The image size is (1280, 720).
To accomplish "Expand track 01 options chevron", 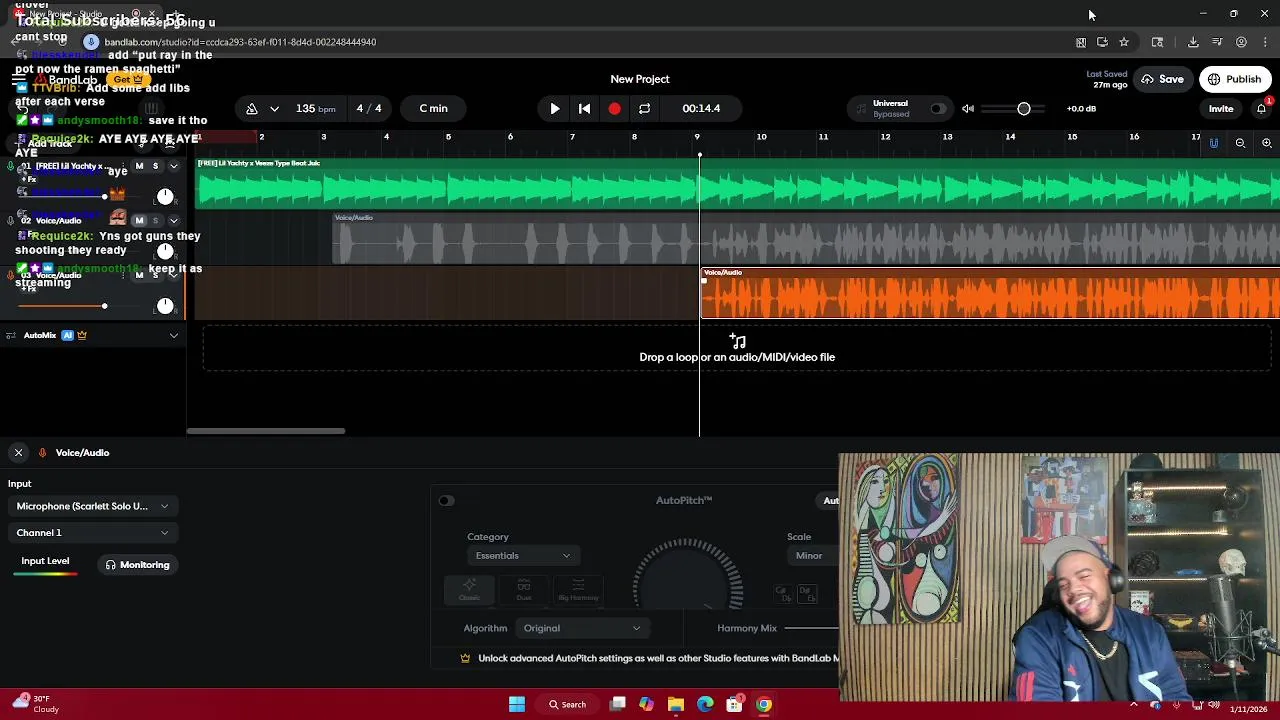I will click(x=173, y=166).
